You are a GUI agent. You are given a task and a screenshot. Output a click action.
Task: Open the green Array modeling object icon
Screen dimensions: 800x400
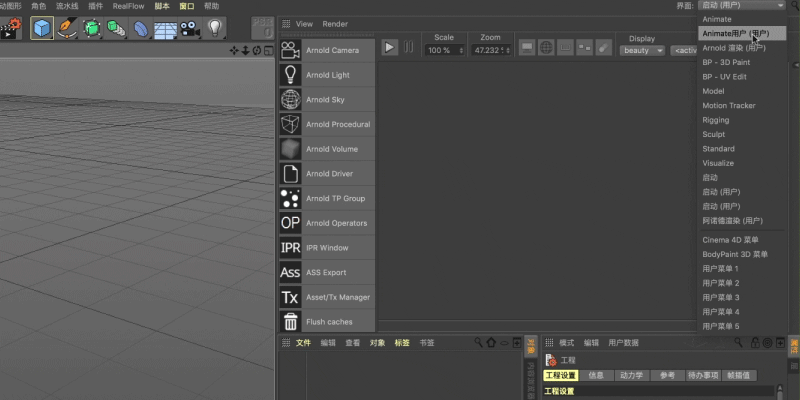(116, 28)
